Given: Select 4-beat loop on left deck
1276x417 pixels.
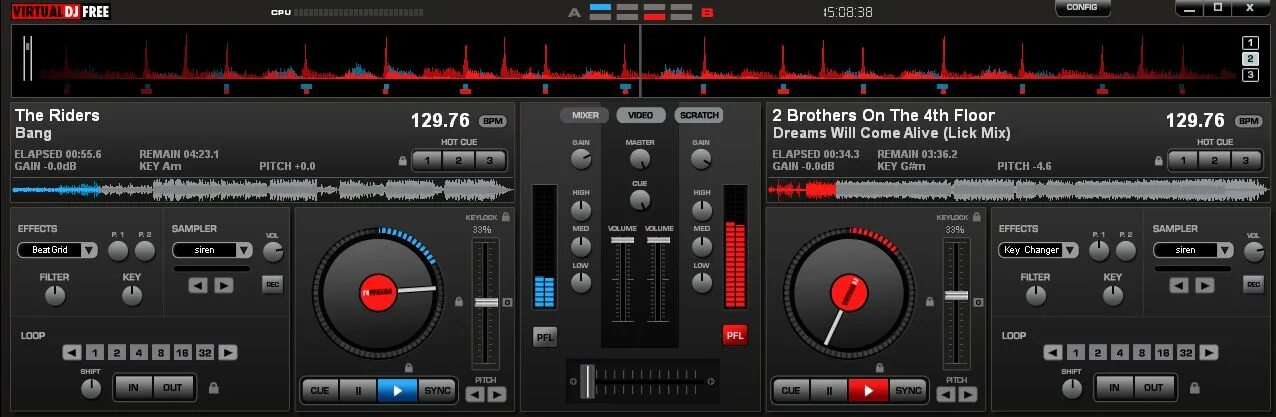Looking at the screenshot, I should coord(137,352).
